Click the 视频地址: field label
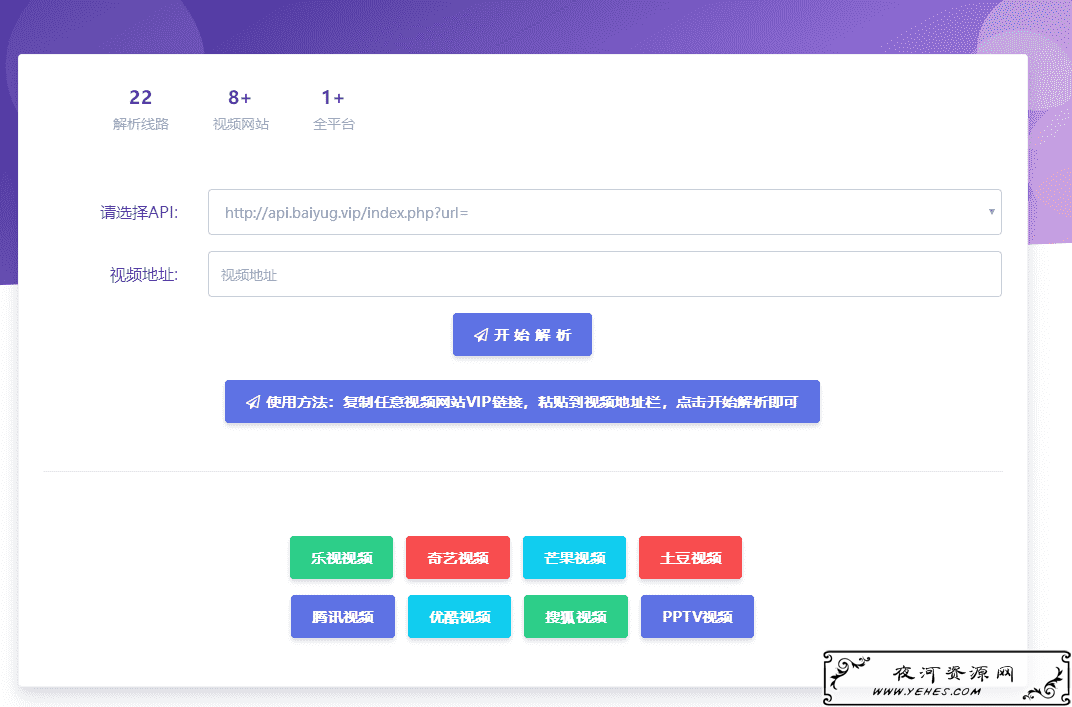 point(144,274)
